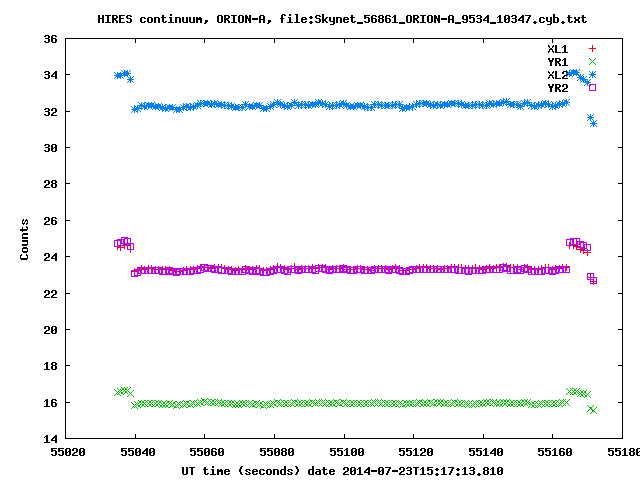Click the 24 y-axis tick label
Screen dimensions: 640x480
(x=49, y=257)
